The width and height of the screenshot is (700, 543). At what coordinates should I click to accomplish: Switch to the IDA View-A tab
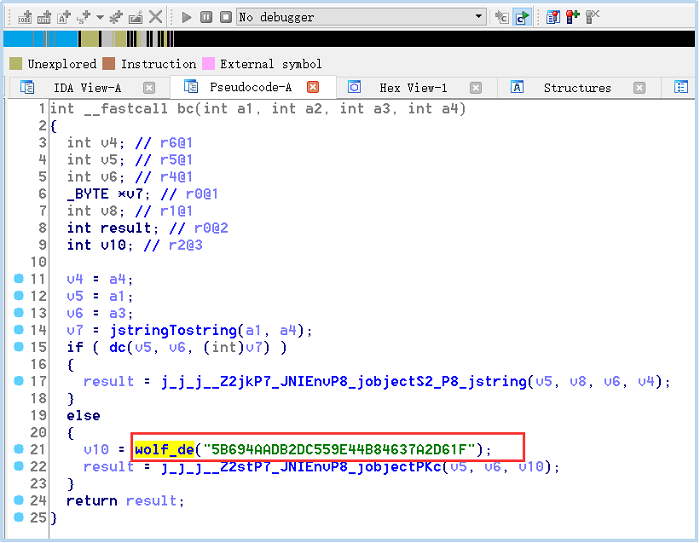(88, 88)
